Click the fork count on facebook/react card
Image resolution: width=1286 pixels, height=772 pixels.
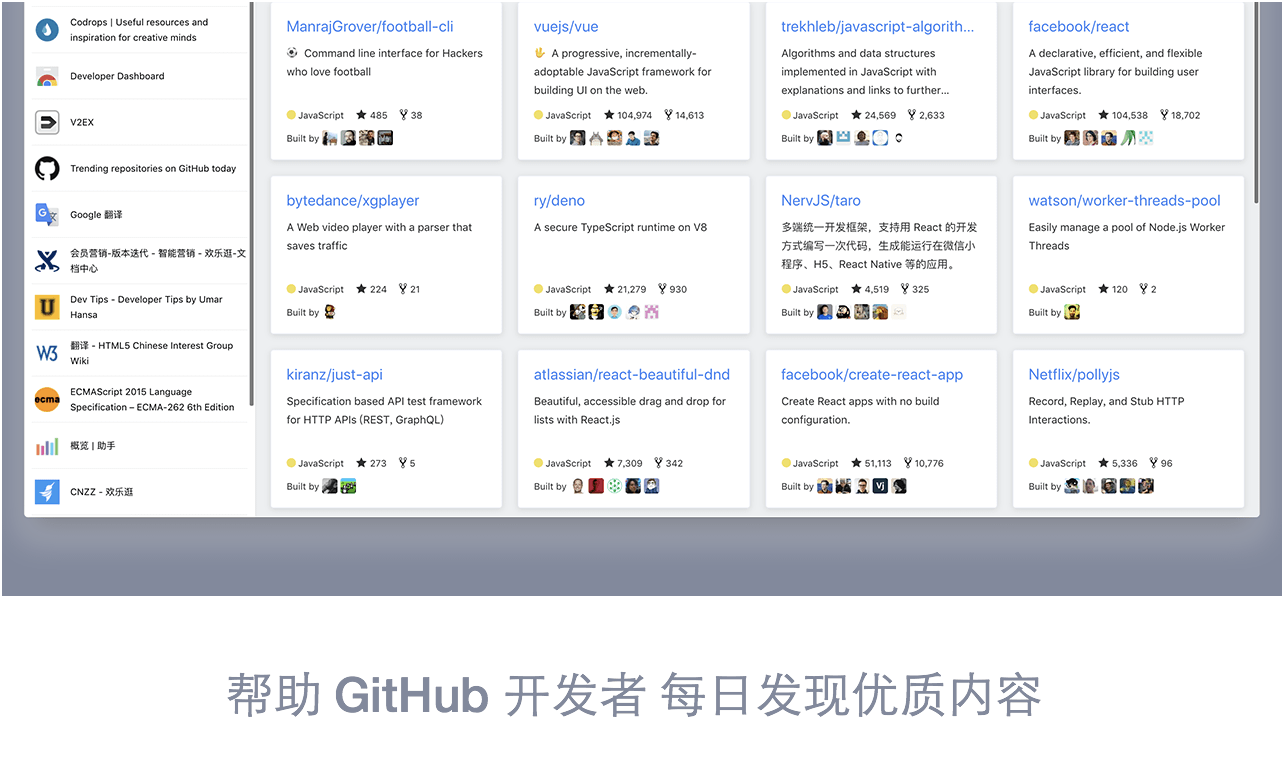tap(1179, 115)
